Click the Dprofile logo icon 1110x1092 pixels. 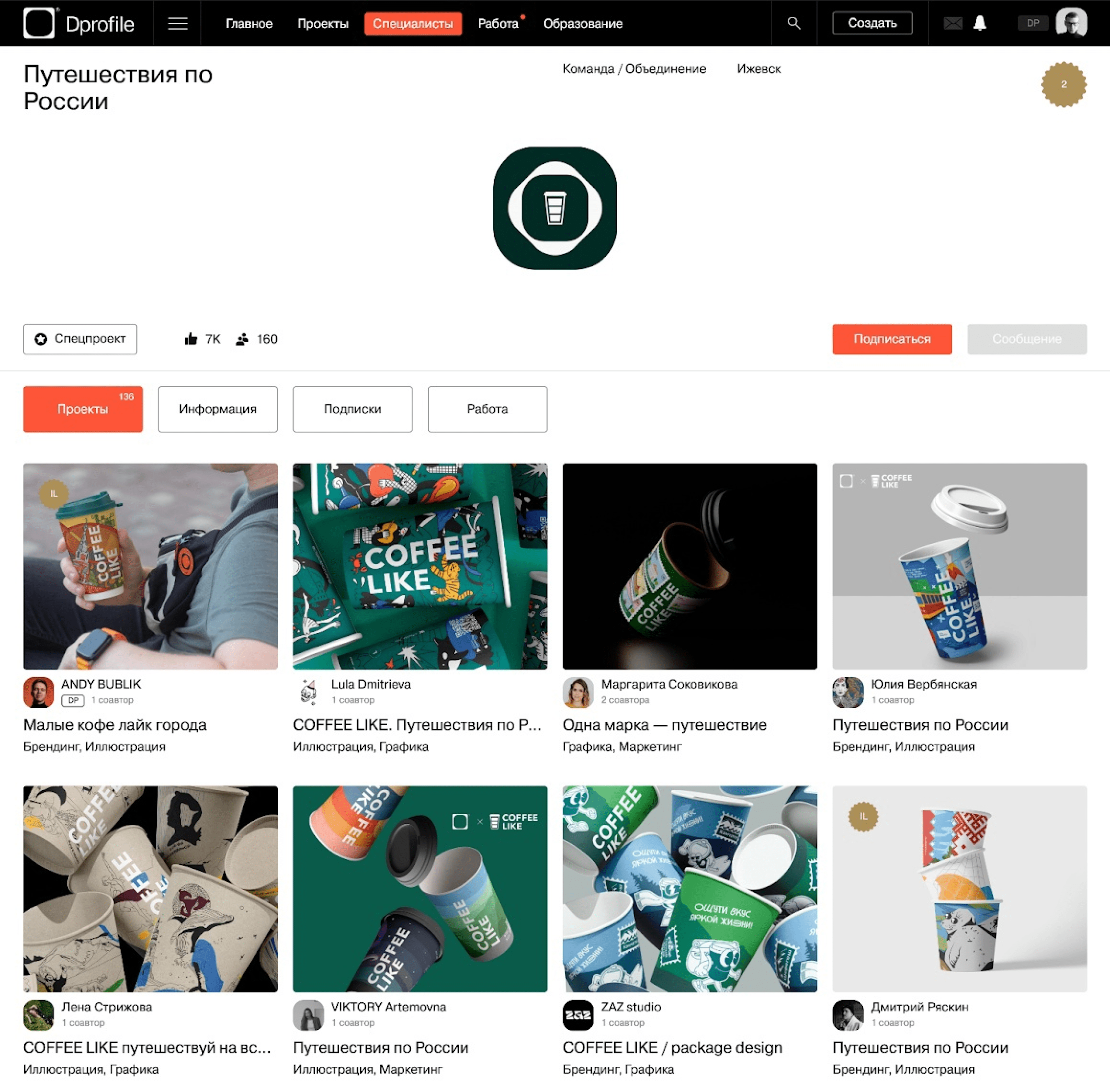click(x=38, y=23)
